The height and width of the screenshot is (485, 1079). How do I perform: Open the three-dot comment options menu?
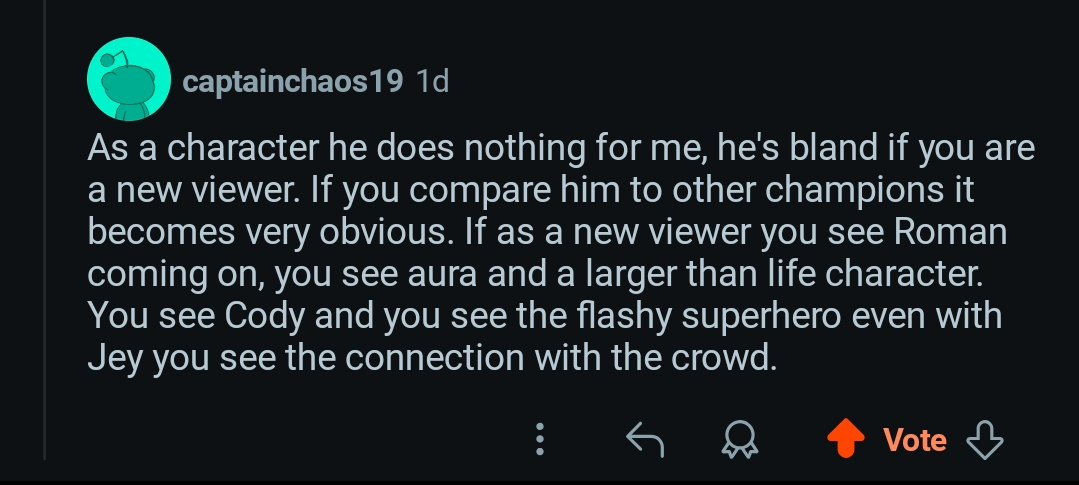tap(540, 439)
